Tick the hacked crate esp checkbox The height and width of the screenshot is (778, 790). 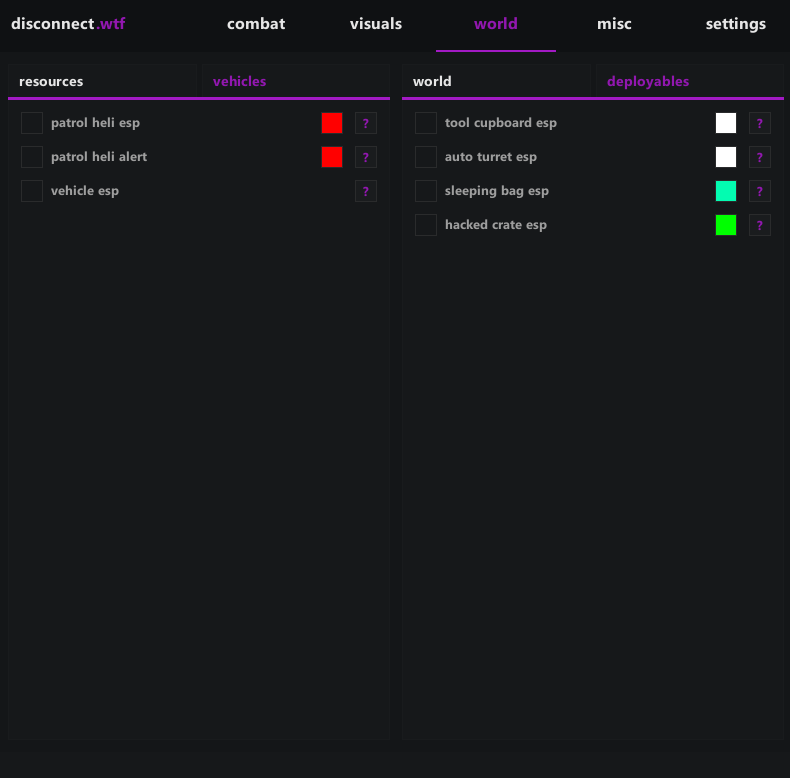[x=426, y=225]
